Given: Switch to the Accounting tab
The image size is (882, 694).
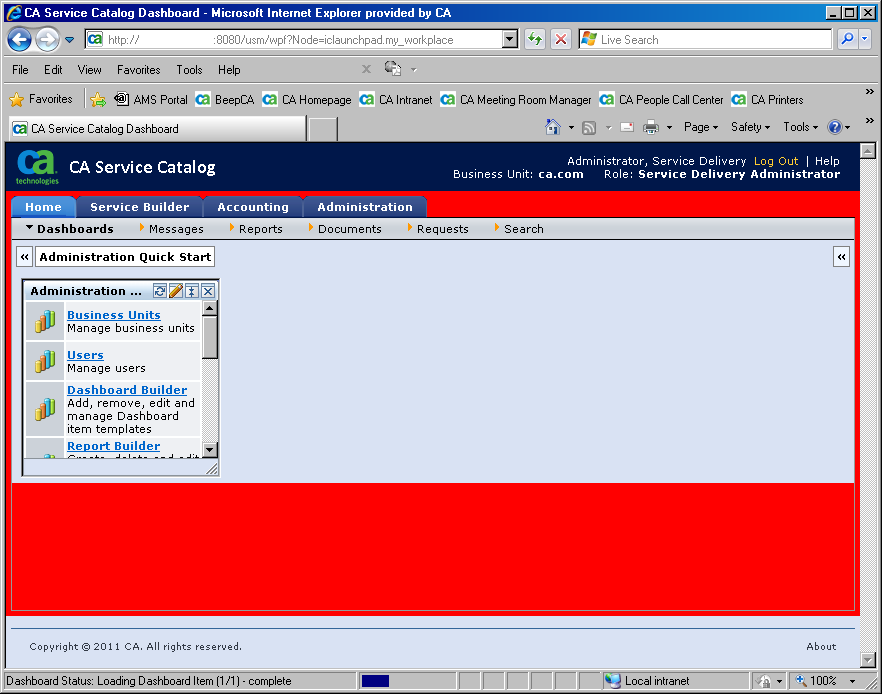Looking at the screenshot, I should click(x=253, y=207).
